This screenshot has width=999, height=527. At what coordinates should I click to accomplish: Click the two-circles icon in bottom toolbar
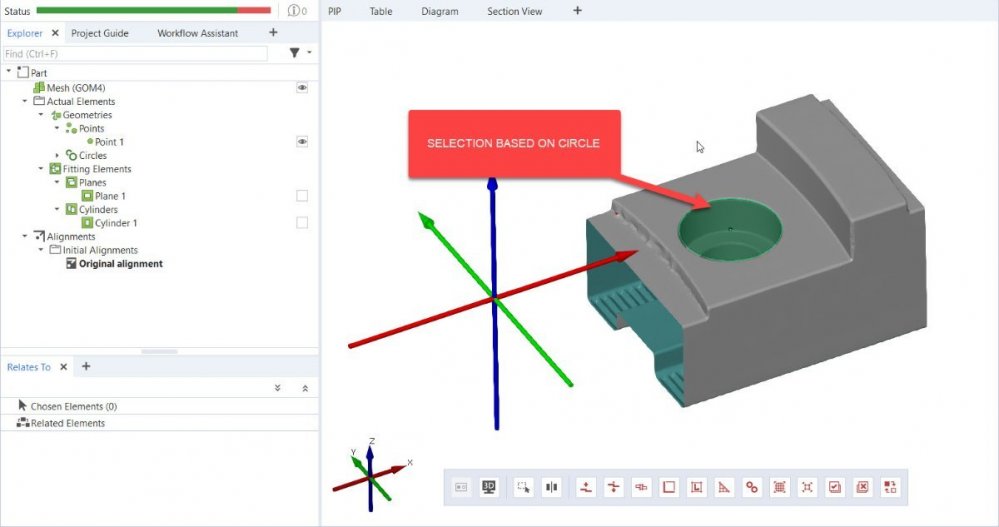point(752,487)
